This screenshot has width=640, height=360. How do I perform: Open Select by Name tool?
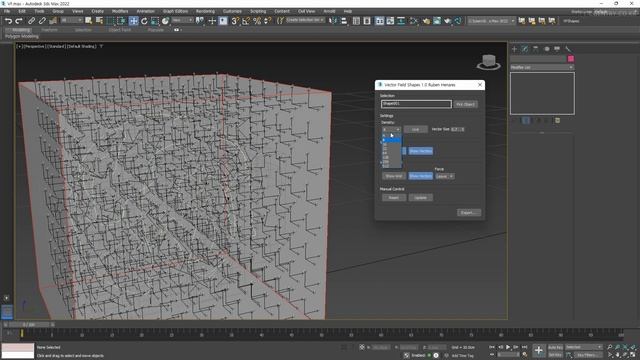(99, 21)
